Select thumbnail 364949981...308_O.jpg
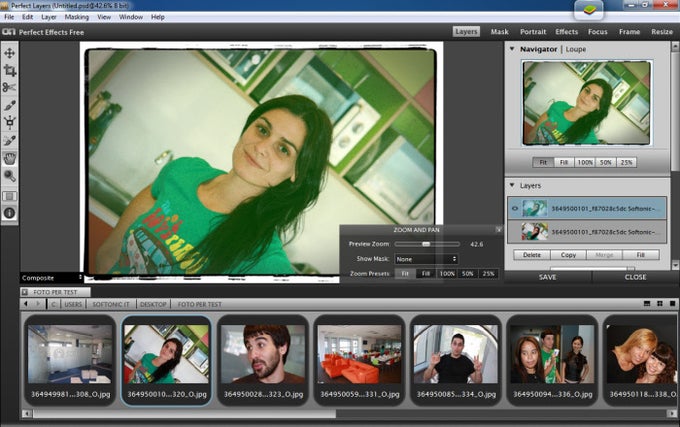Viewport: 680px width, 427px height. coord(70,361)
